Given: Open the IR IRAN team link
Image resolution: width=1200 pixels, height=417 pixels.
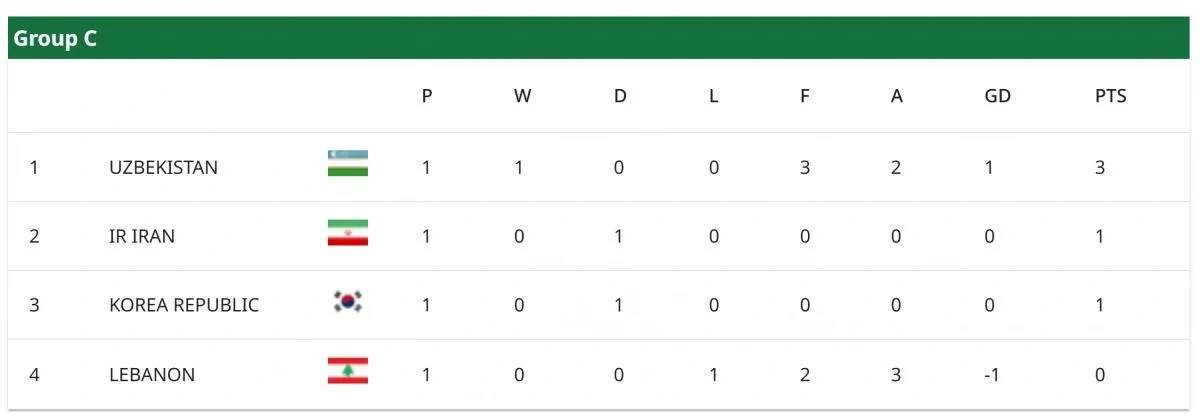Looking at the screenshot, I should 142,237.
